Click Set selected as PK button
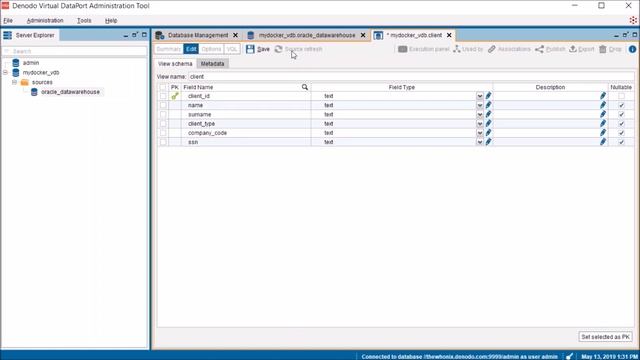This screenshot has height=360, width=640. click(605, 337)
